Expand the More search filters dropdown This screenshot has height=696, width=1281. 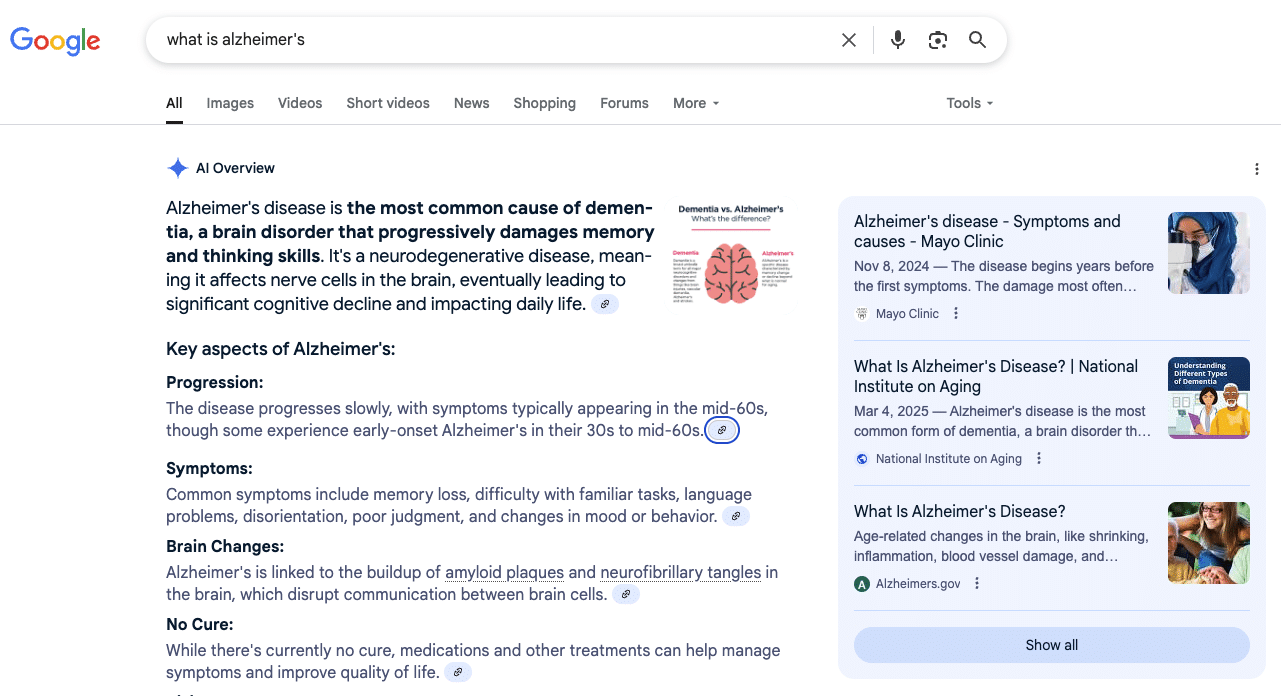pos(696,103)
